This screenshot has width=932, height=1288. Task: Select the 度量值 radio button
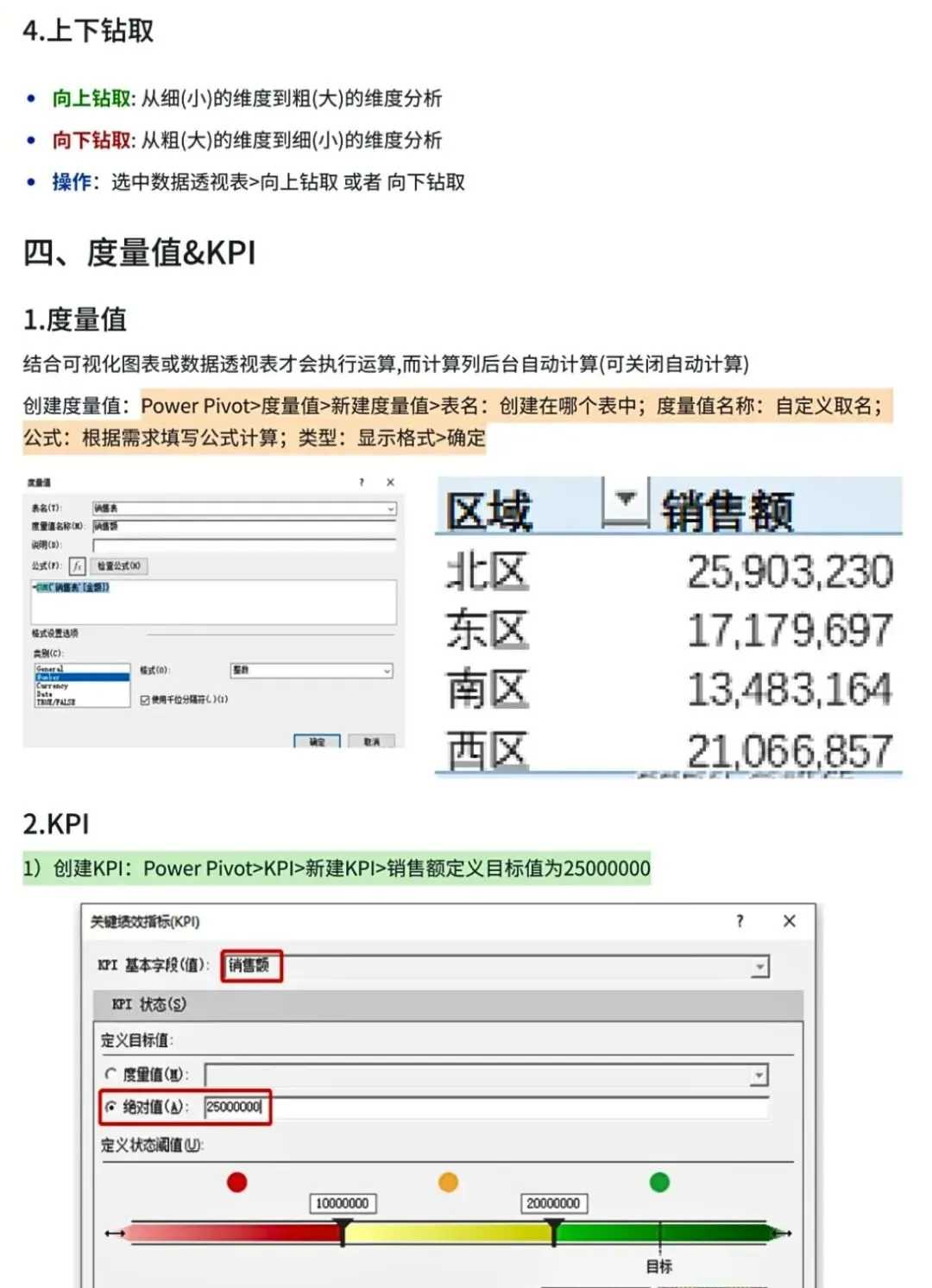click(110, 1074)
